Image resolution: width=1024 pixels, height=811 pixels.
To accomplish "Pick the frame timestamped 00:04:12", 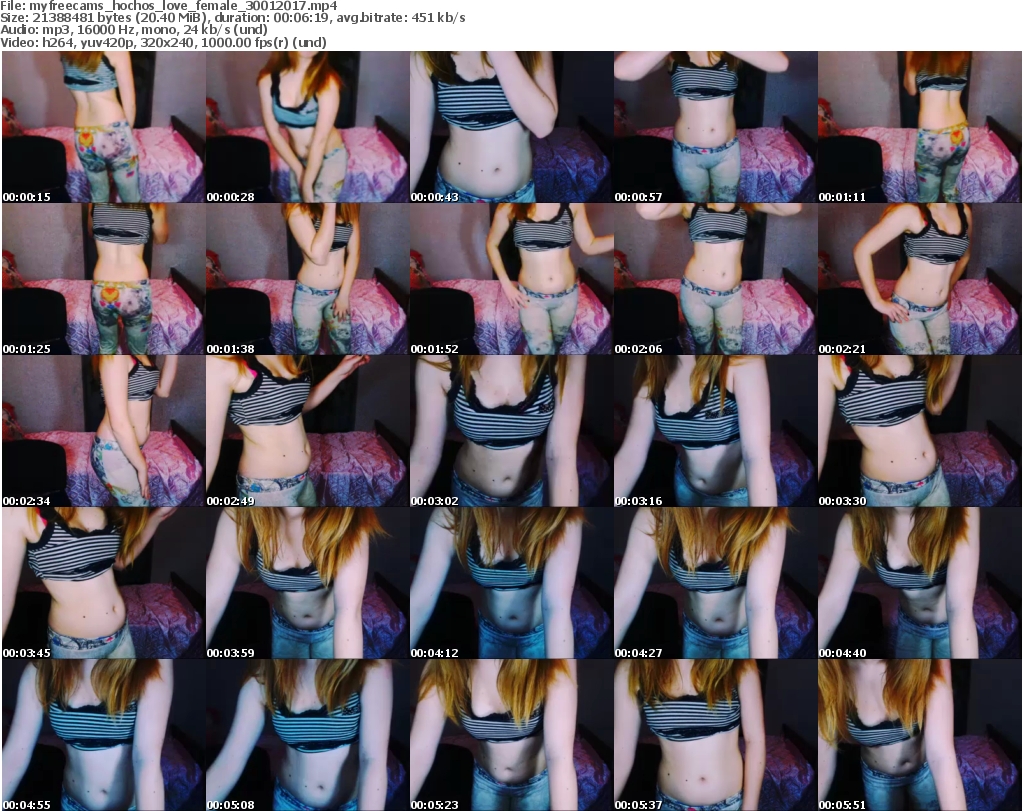I will [x=511, y=583].
